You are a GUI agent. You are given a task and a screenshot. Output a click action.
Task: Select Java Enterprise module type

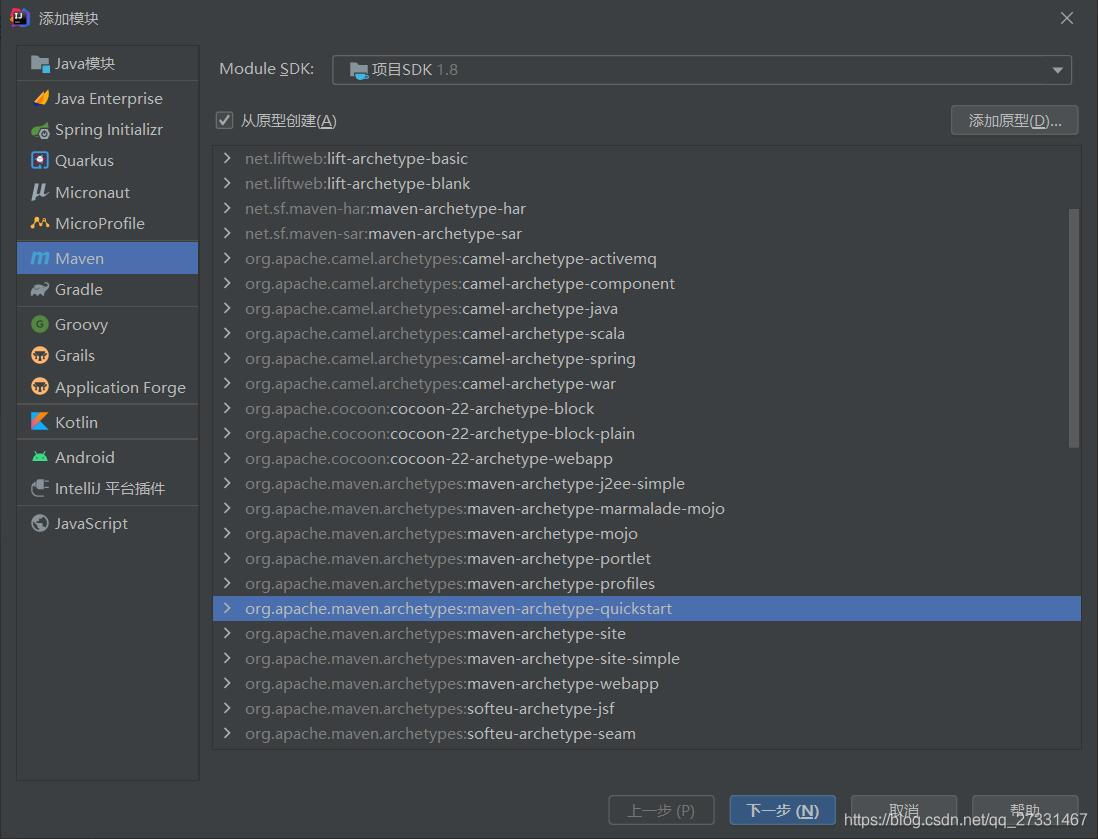108,98
